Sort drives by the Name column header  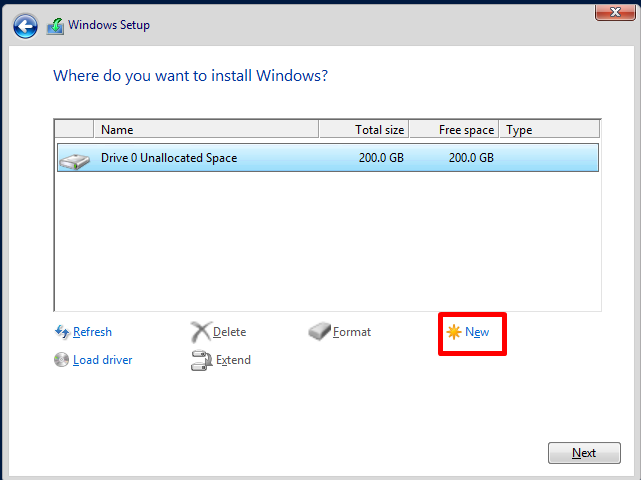click(x=206, y=130)
